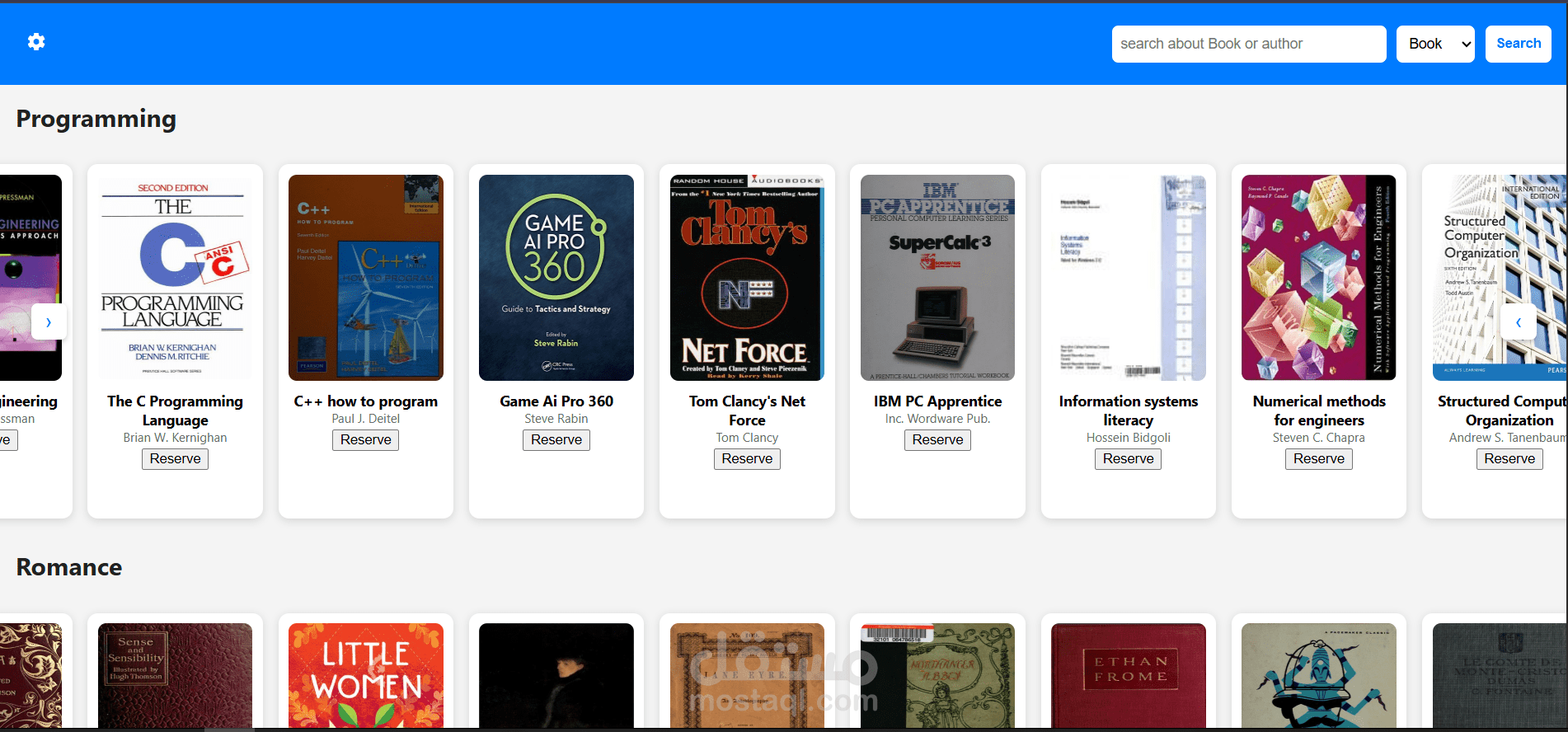Move Programming carousel back with left chevron
This screenshot has width=1568, height=732.
coord(1519,322)
